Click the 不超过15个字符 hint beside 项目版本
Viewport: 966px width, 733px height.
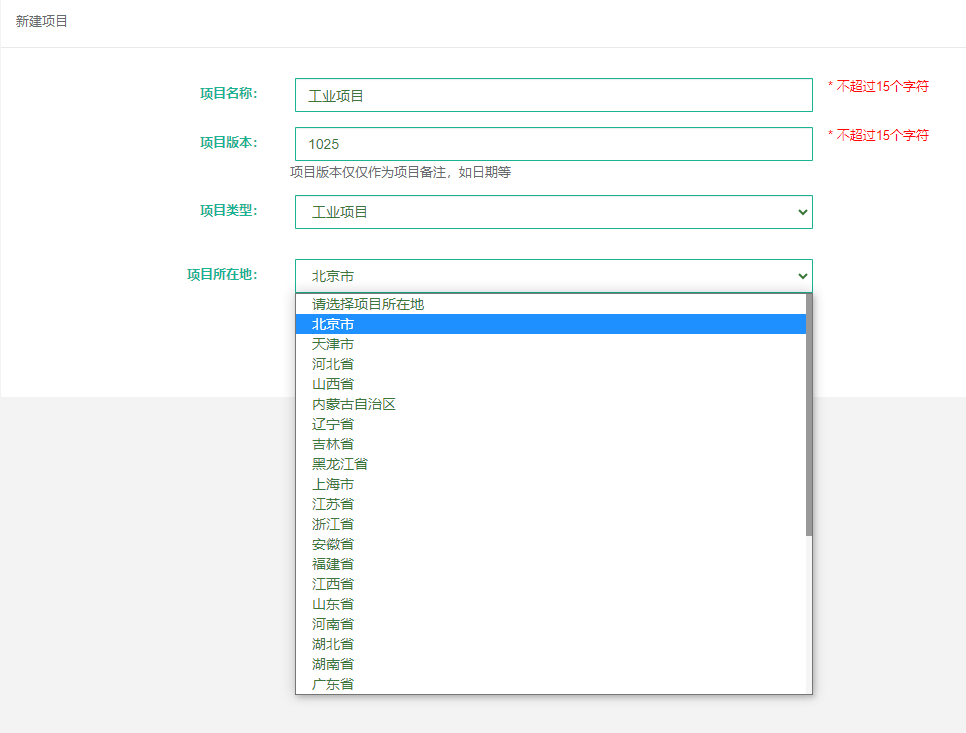(x=879, y=136)
